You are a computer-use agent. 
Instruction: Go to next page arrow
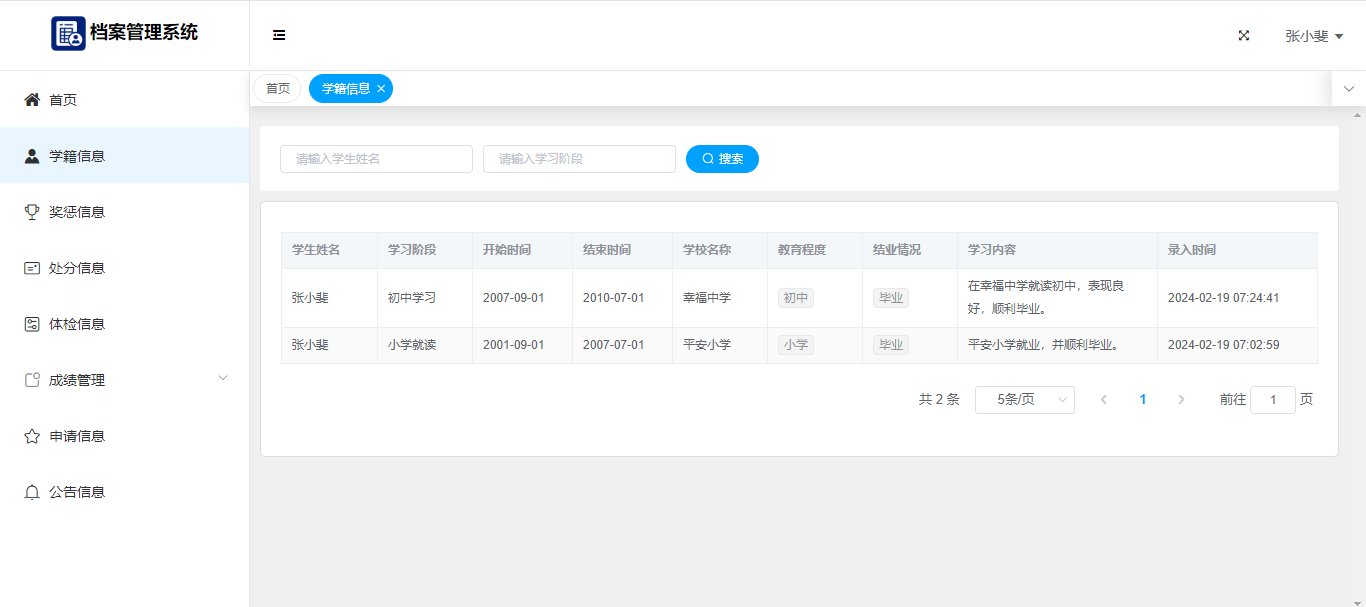coord(1181,400)
